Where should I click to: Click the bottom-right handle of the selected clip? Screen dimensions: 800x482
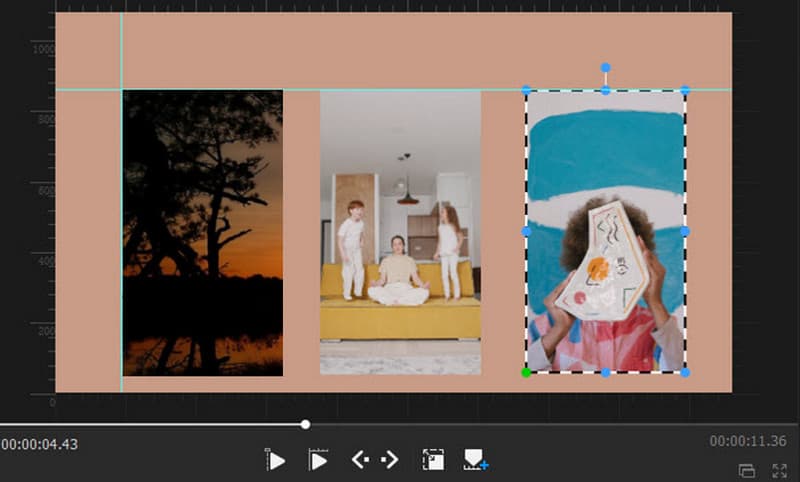685,373
